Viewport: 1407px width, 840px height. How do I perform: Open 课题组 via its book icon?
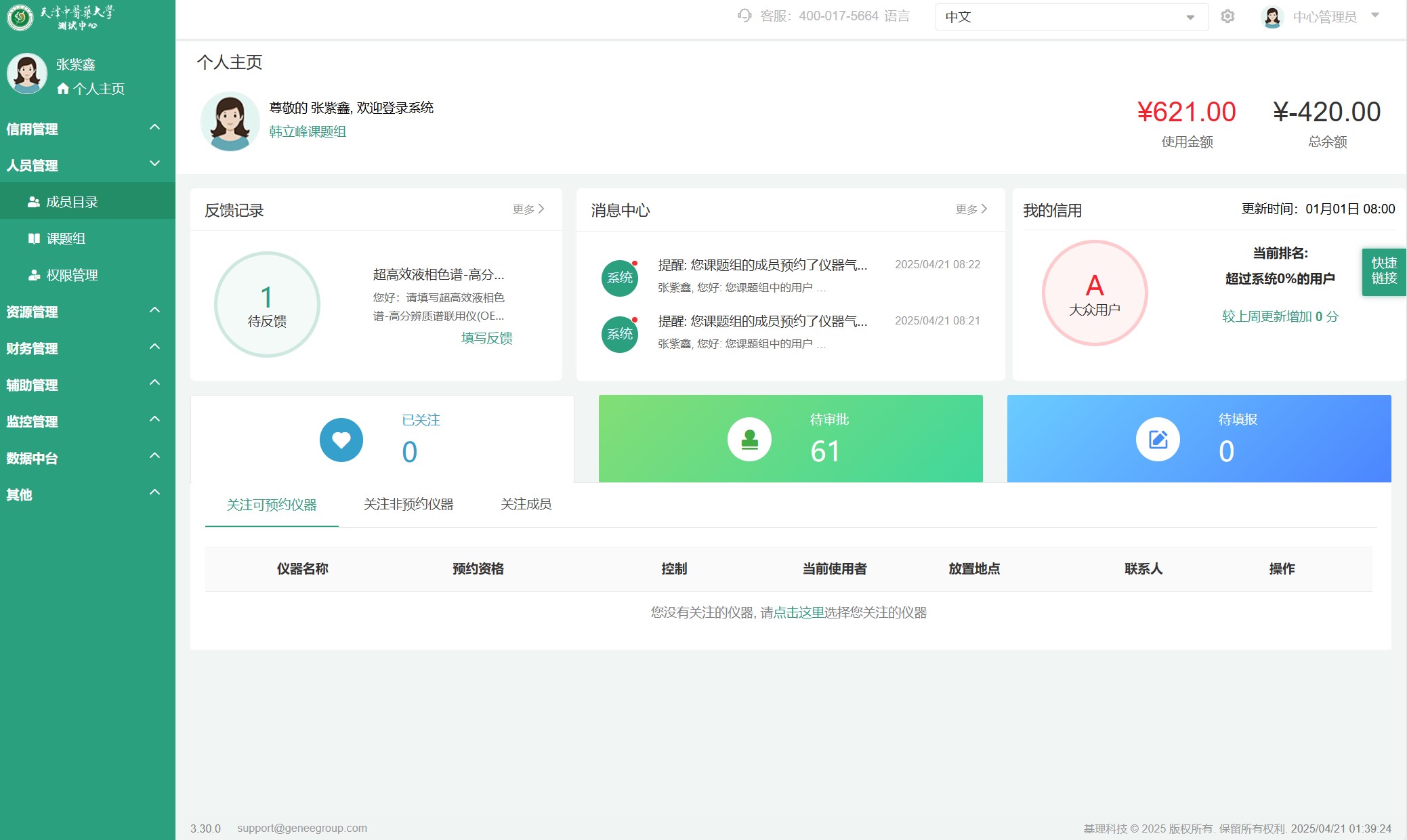33,238
